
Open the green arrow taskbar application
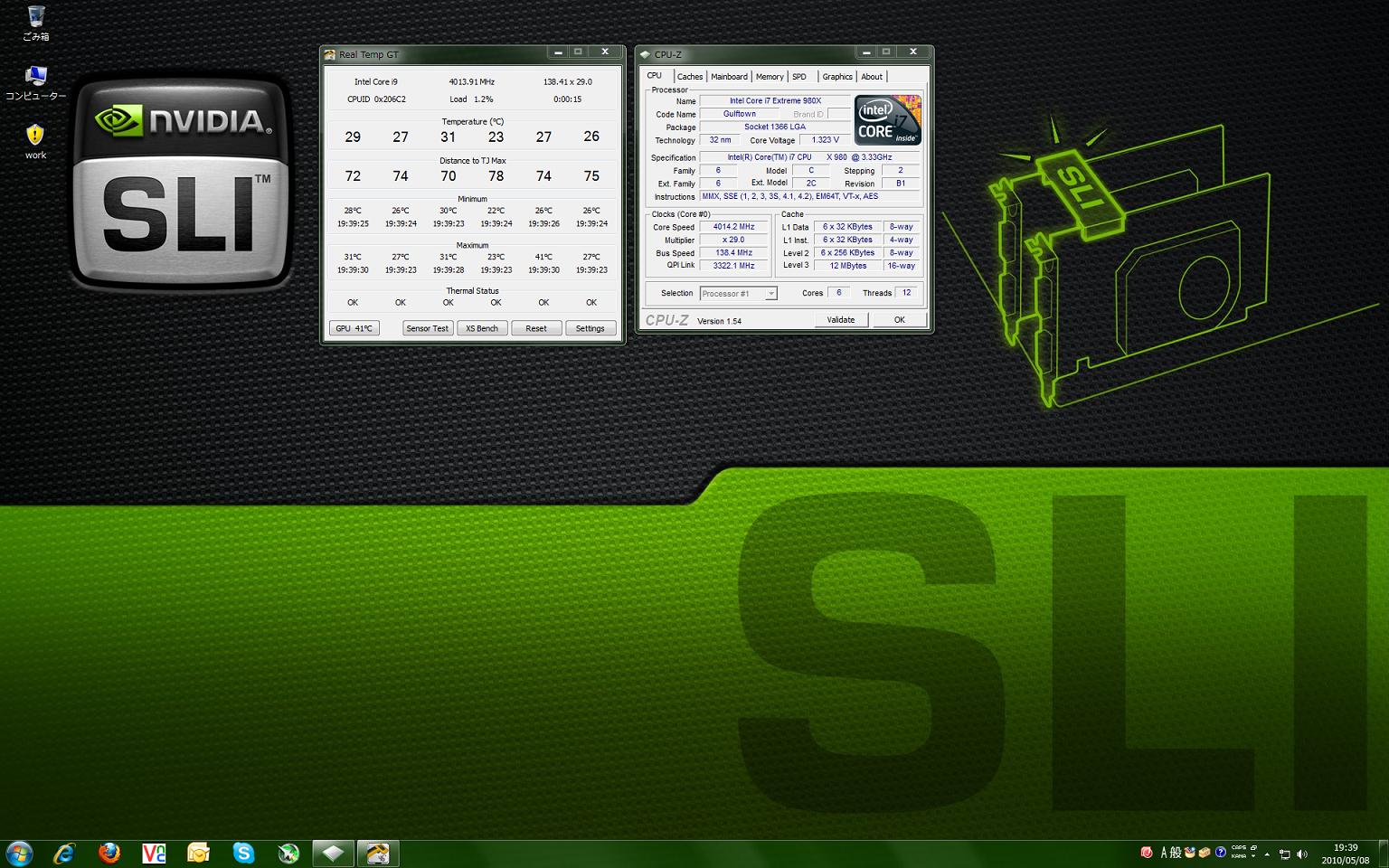288,853
